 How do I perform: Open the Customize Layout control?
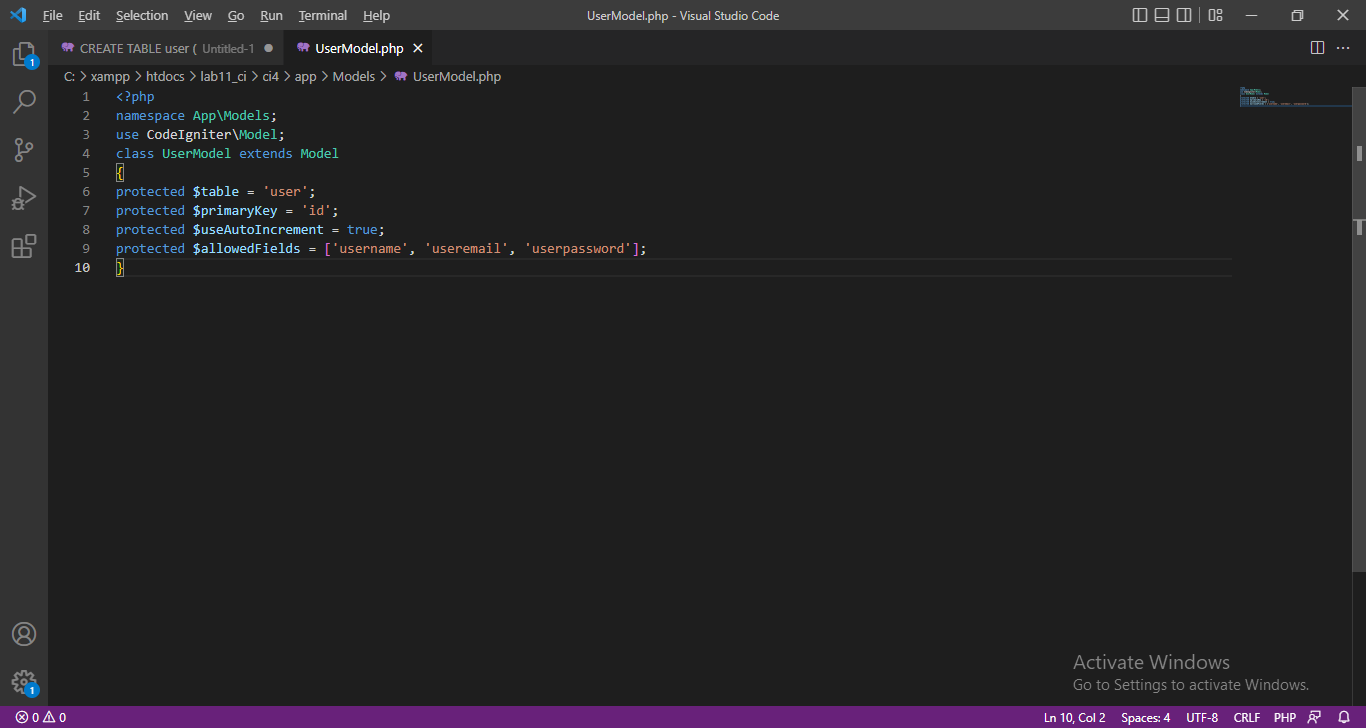(1215, 15)
